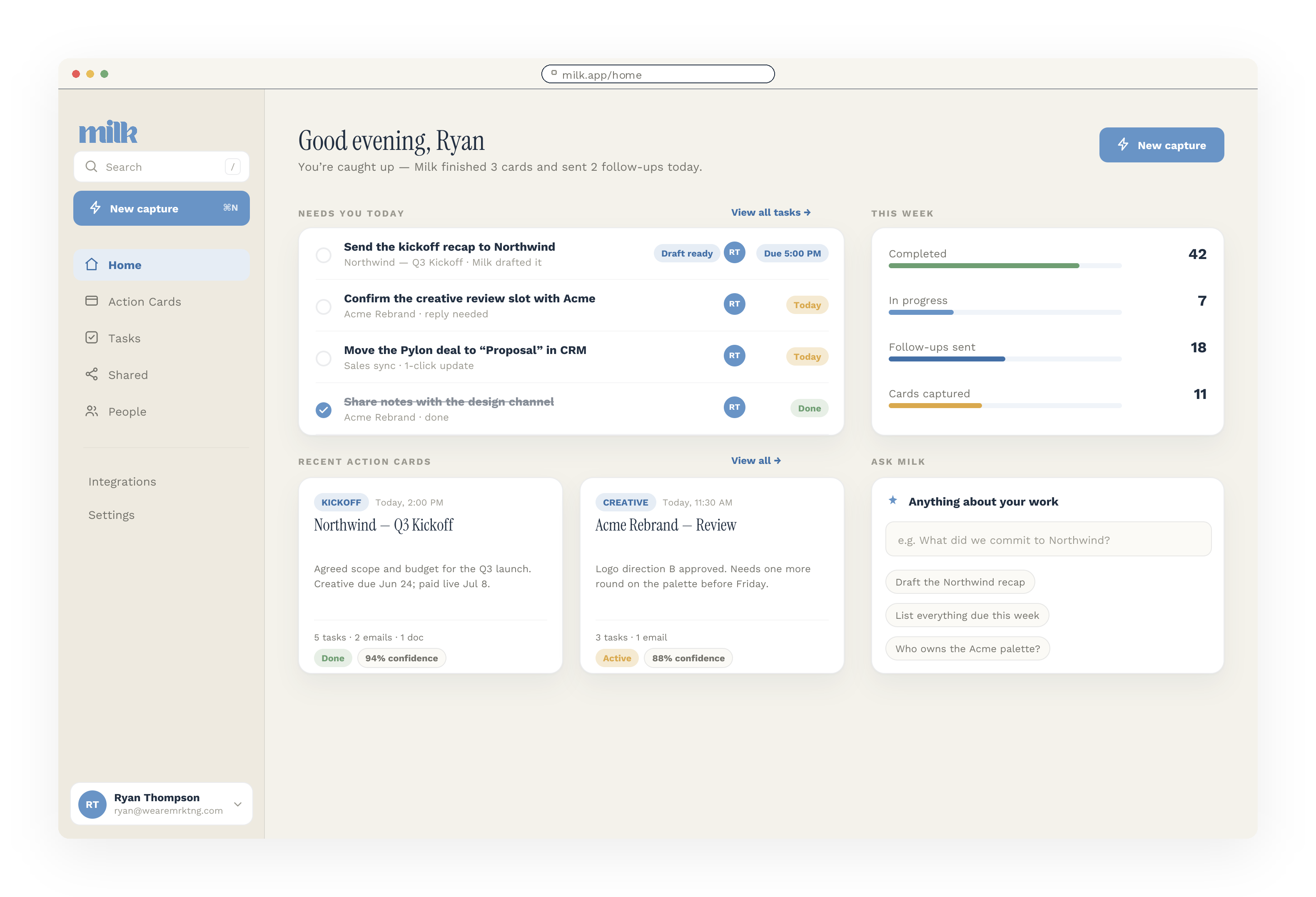Click the share icon beside Shared nav
The height and width of the screenshot is (897, 1316).
[x=92, y=374]
